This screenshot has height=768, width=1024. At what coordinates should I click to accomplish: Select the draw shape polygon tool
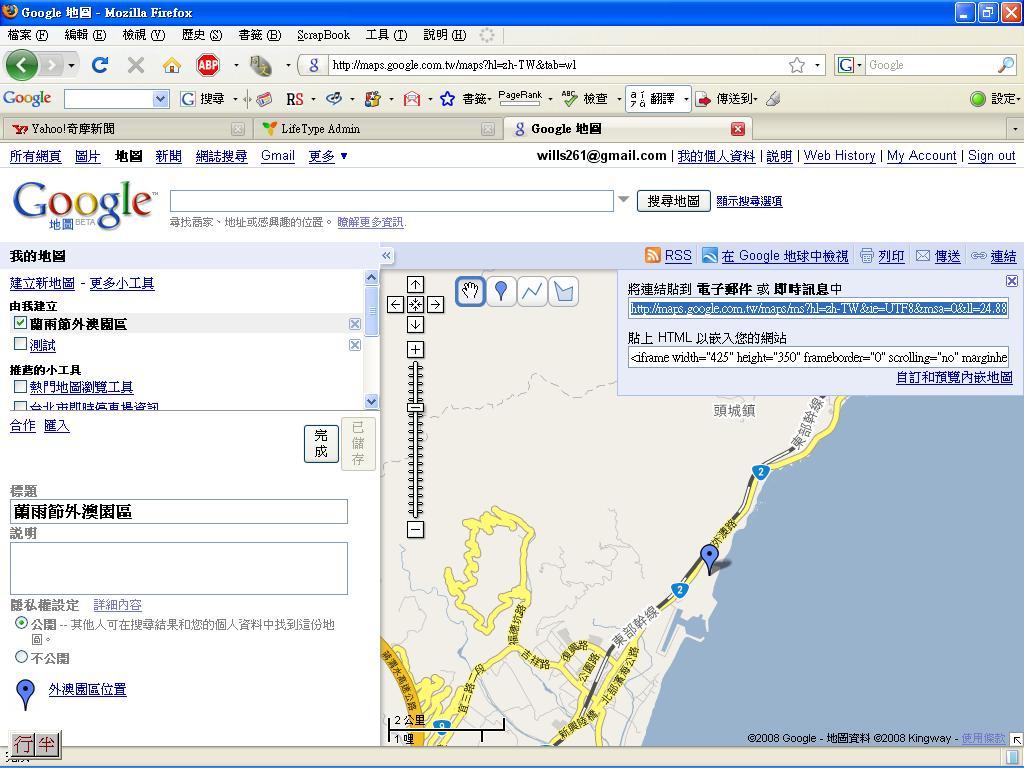point(564,291)
